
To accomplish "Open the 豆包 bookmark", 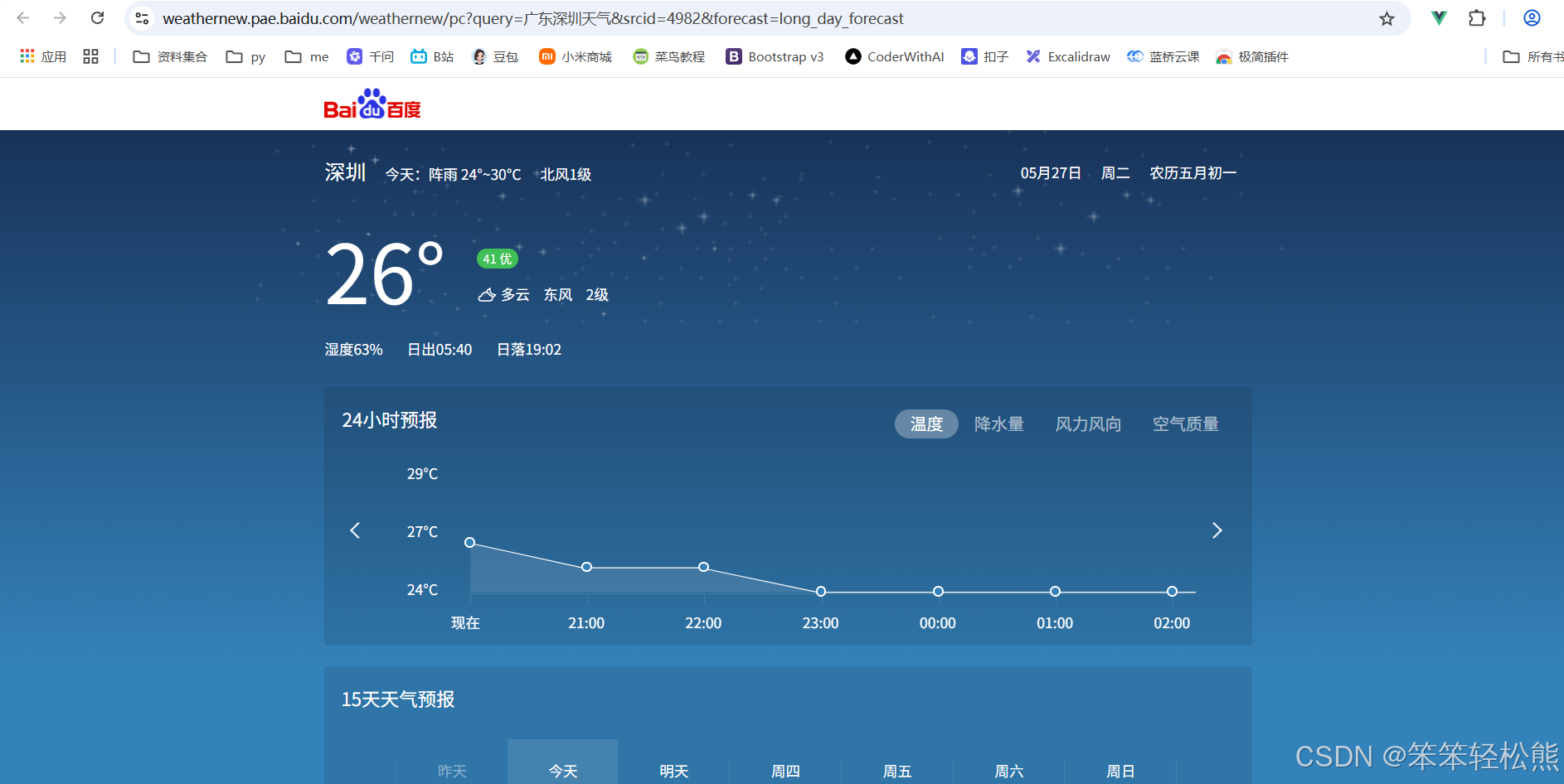I will (495, 56).
